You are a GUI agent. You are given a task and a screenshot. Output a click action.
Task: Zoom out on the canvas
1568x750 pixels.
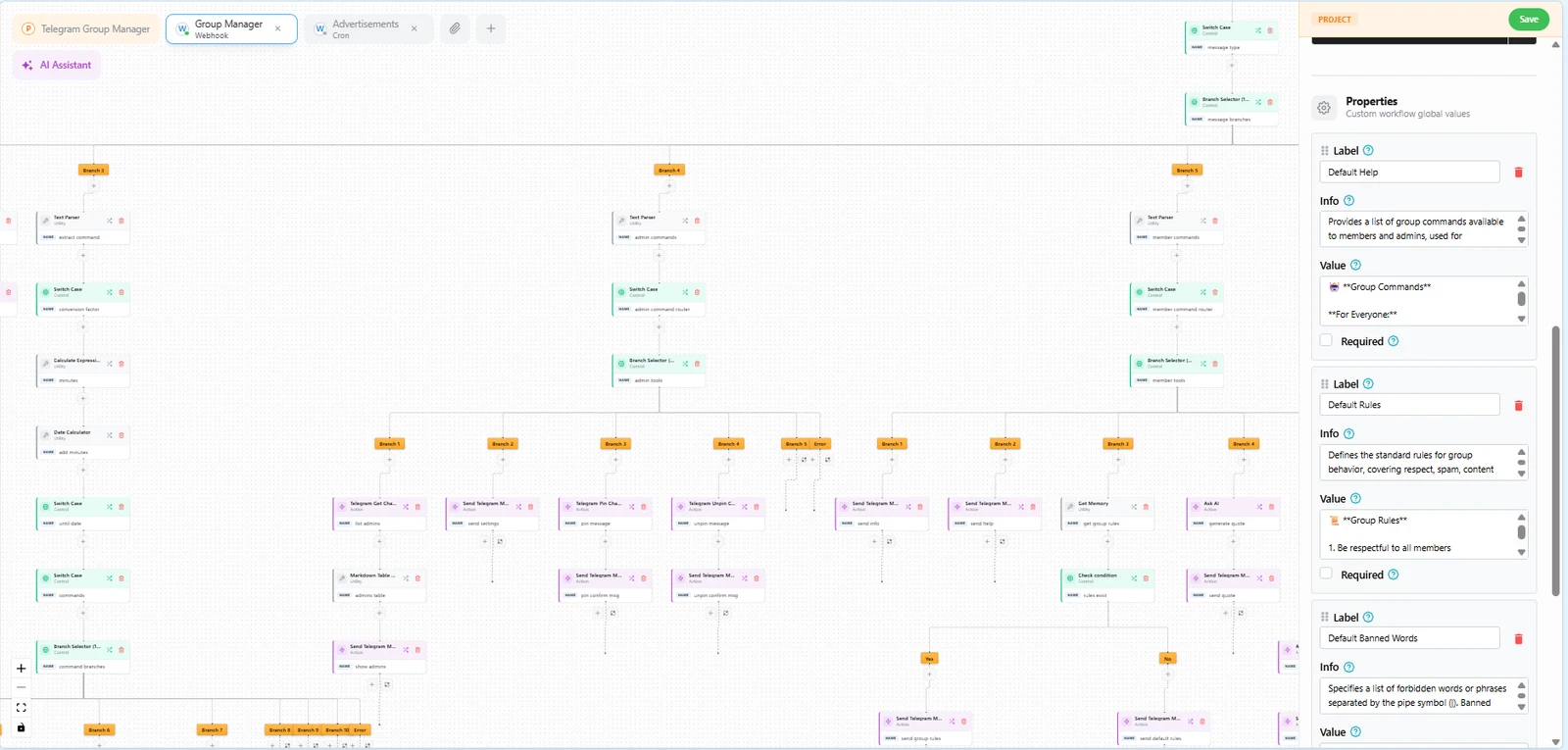tap(21, 687)
